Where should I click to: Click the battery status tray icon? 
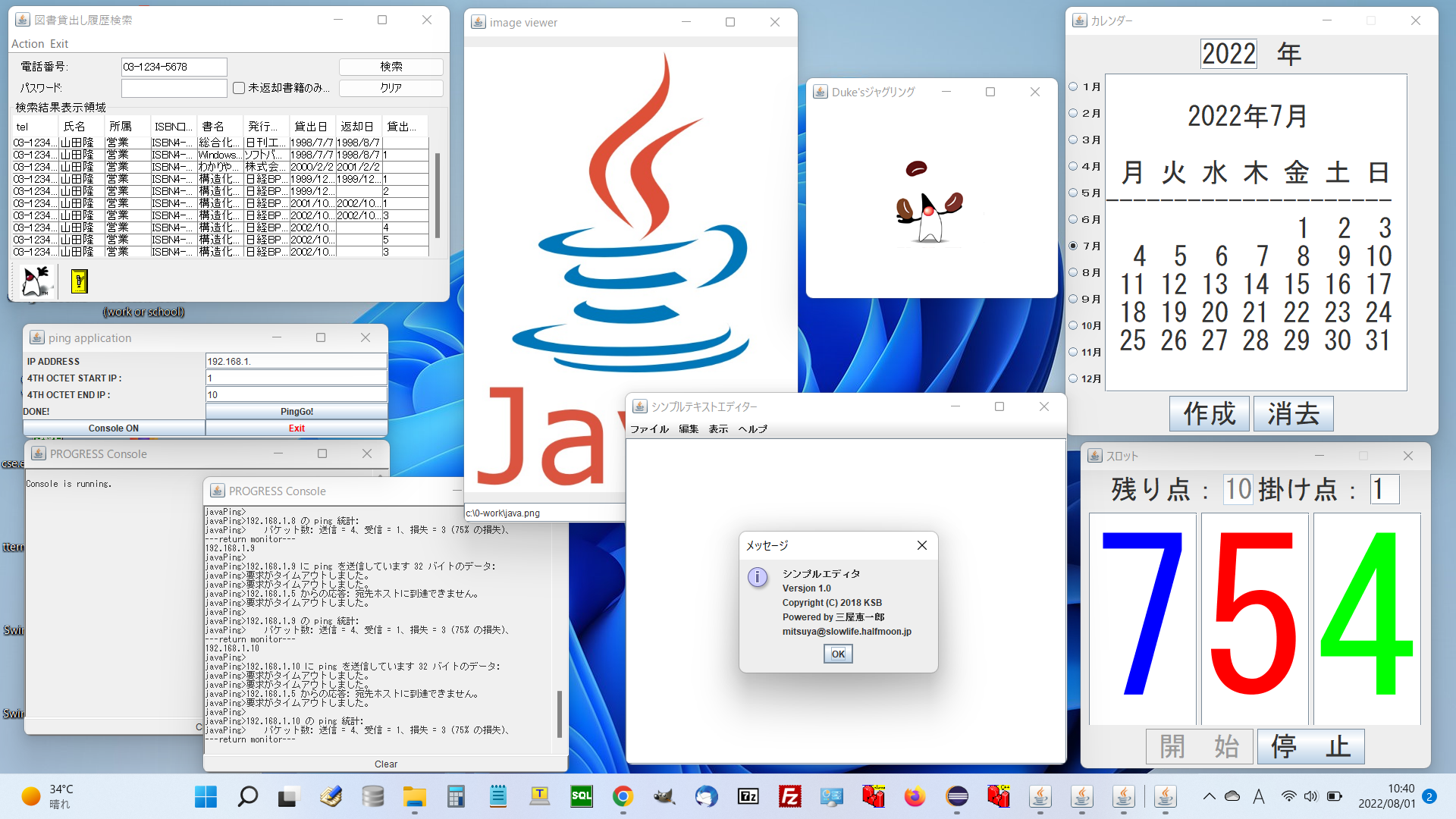[1335, 796]
